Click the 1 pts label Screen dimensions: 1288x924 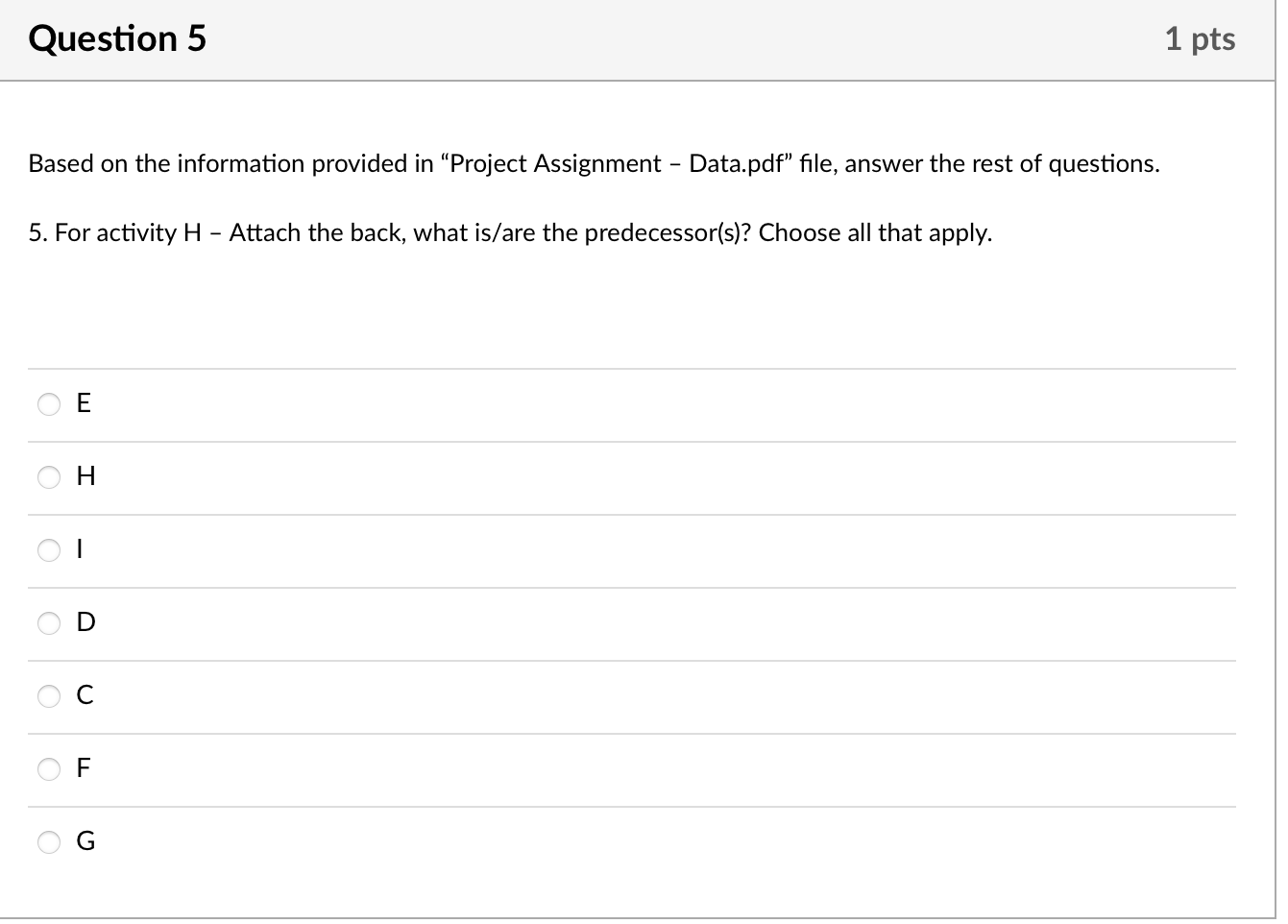point(1202,38)
